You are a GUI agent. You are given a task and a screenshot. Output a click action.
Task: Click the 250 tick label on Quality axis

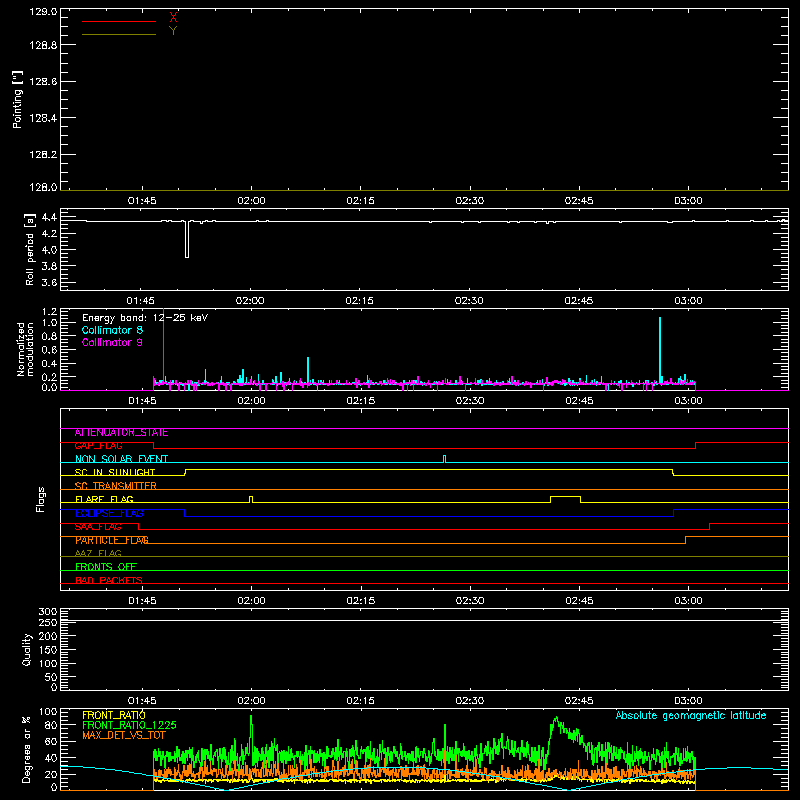point(47,623)
